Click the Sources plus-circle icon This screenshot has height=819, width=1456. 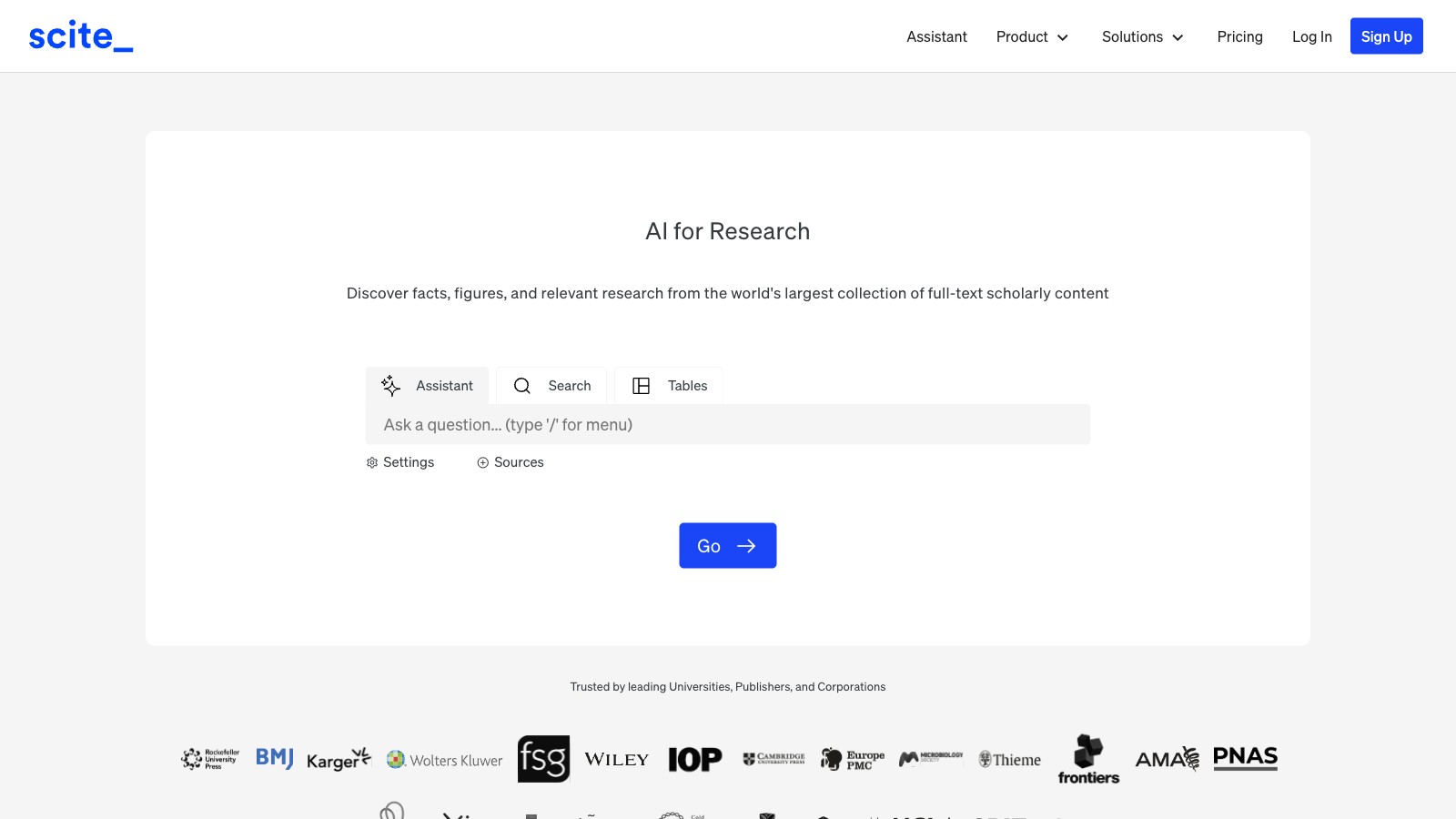pyautogui.click(x=483, y=463)
